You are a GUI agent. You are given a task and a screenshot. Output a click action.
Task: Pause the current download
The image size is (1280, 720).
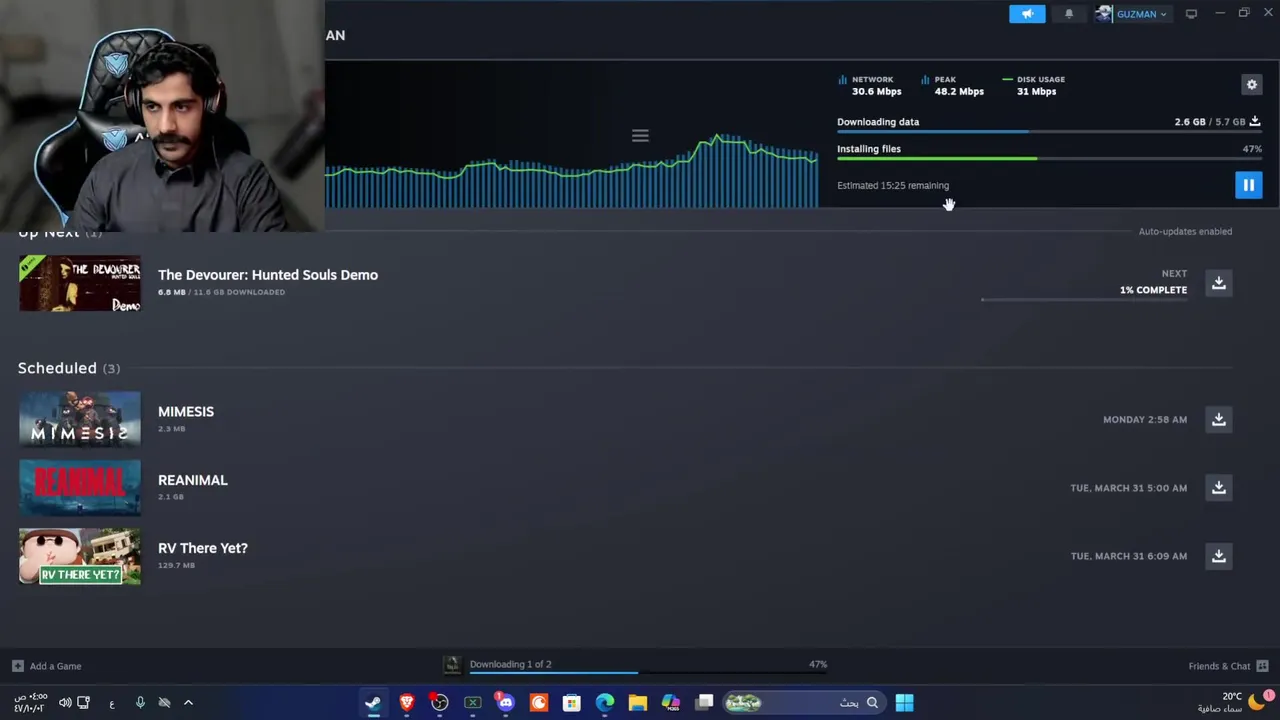[1248, 185]
